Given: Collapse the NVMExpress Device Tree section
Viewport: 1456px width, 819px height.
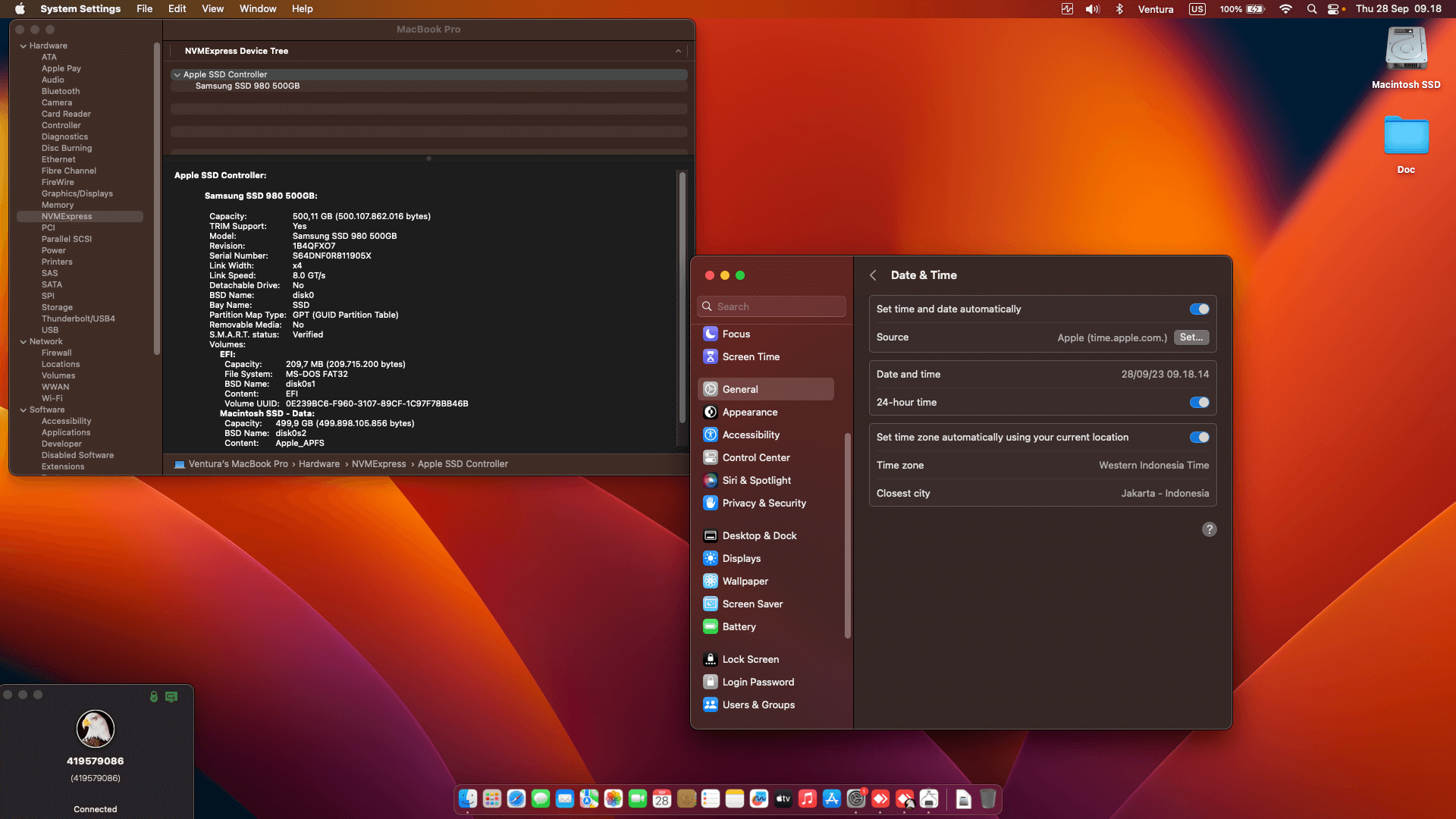Looking at the screenshot, I should point(678,51).
